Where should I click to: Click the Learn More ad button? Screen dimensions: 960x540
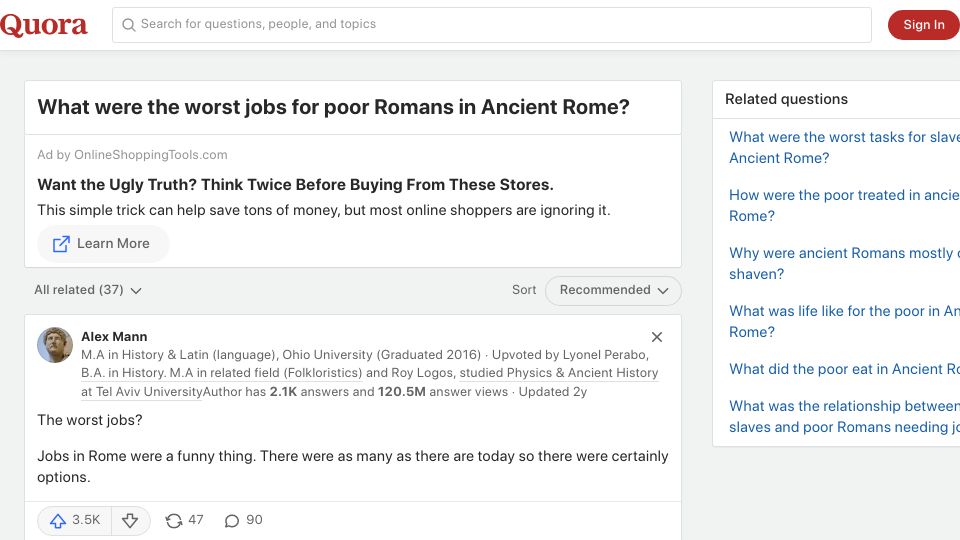pos(103,244)
